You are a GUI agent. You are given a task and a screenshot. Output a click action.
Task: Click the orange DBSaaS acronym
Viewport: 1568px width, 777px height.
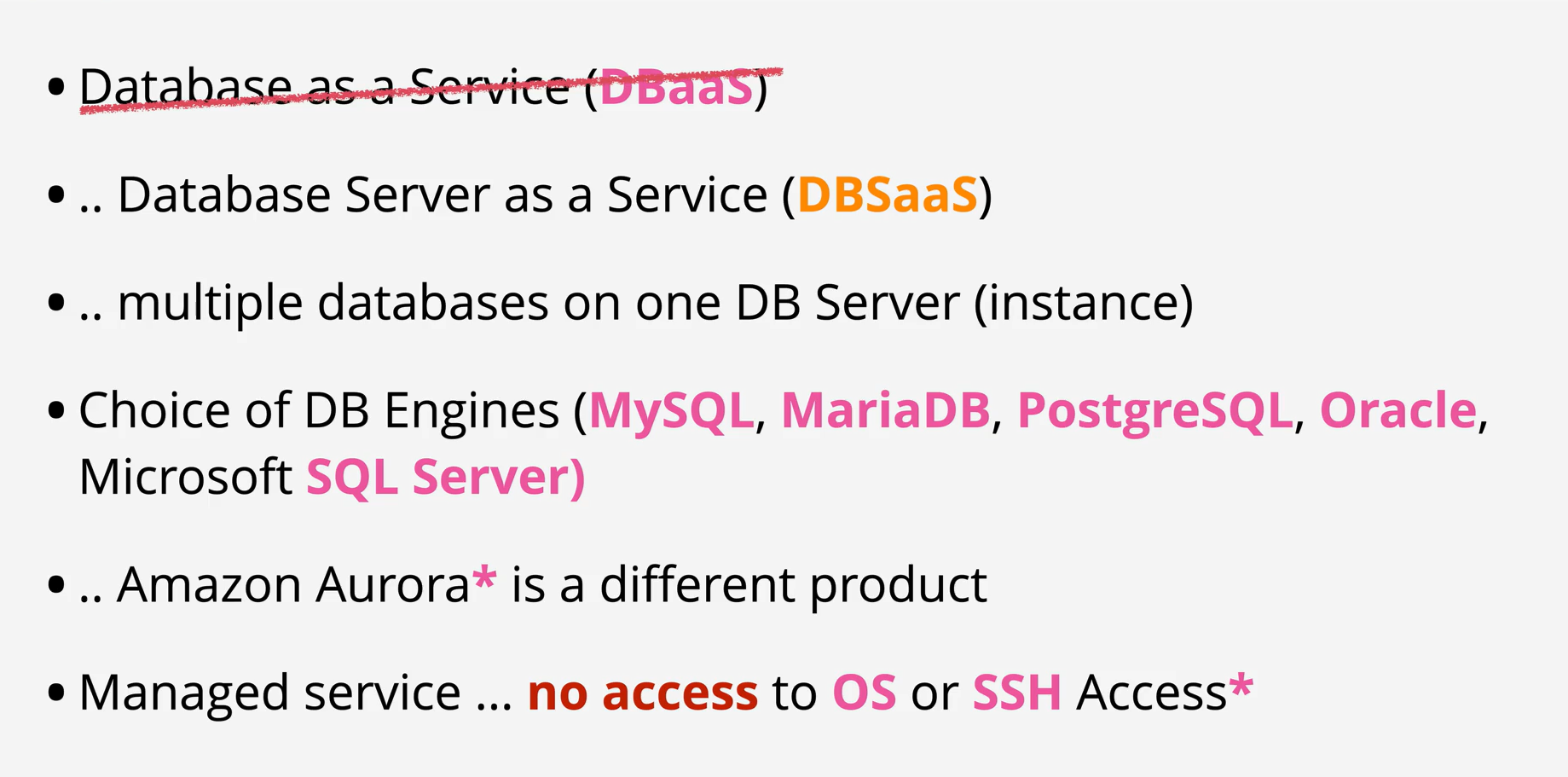[888, 194]
